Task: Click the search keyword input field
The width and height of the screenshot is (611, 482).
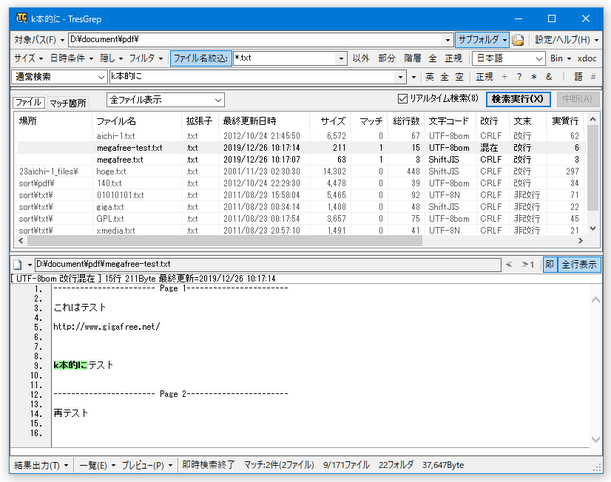Action: pos(253,77)
